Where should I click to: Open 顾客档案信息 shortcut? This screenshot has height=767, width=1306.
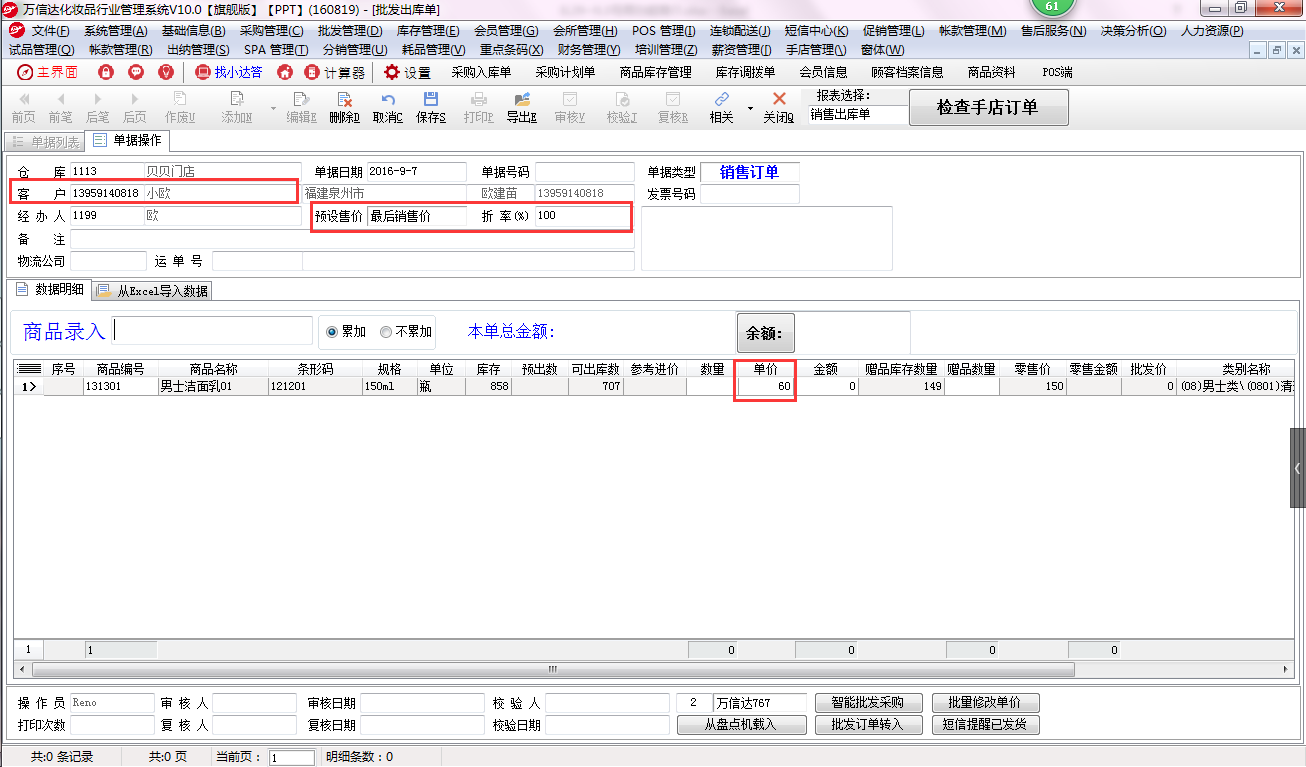click(907, 72)
